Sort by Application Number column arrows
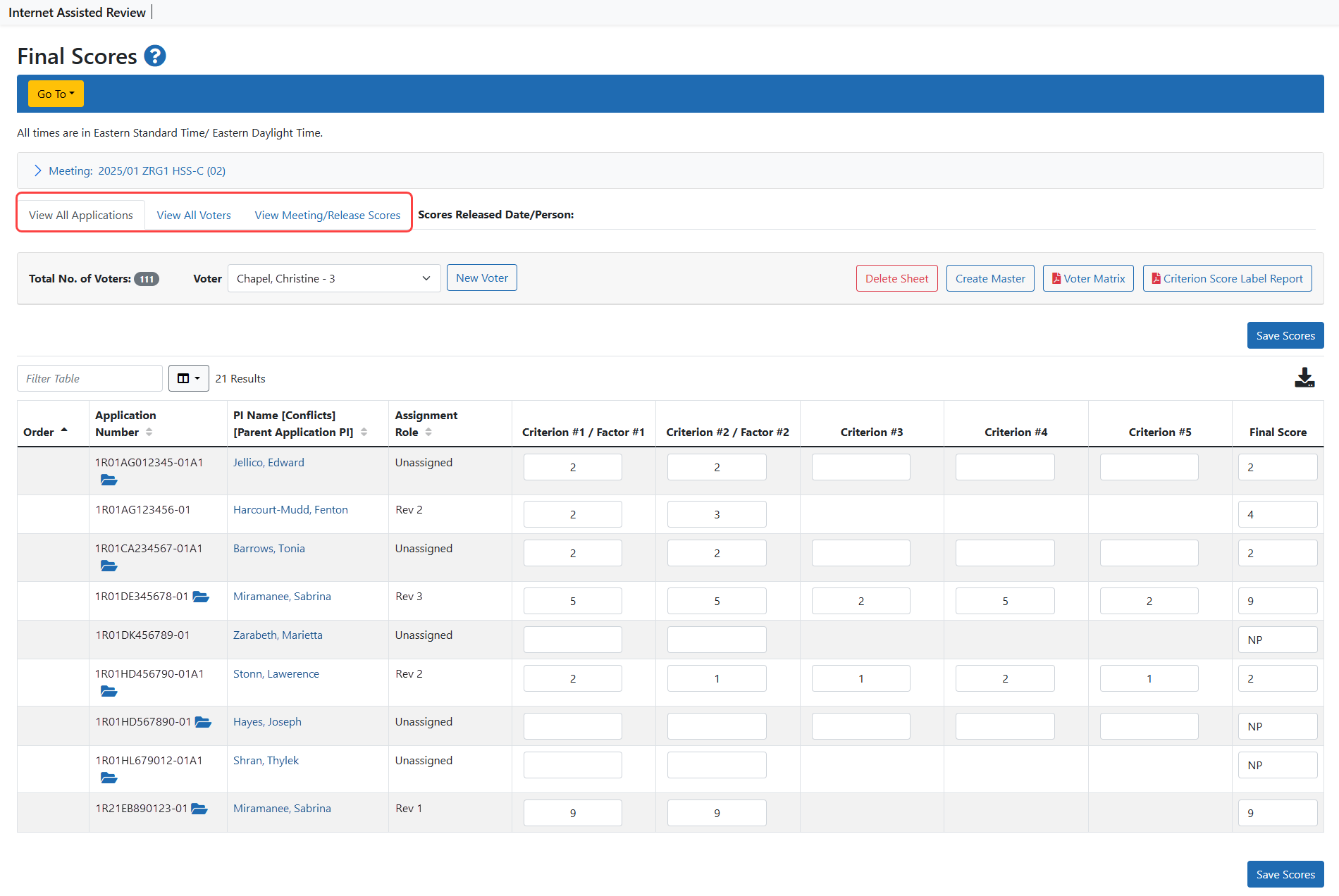Viewport: 1339px width, 896px height. coord(149,432)
